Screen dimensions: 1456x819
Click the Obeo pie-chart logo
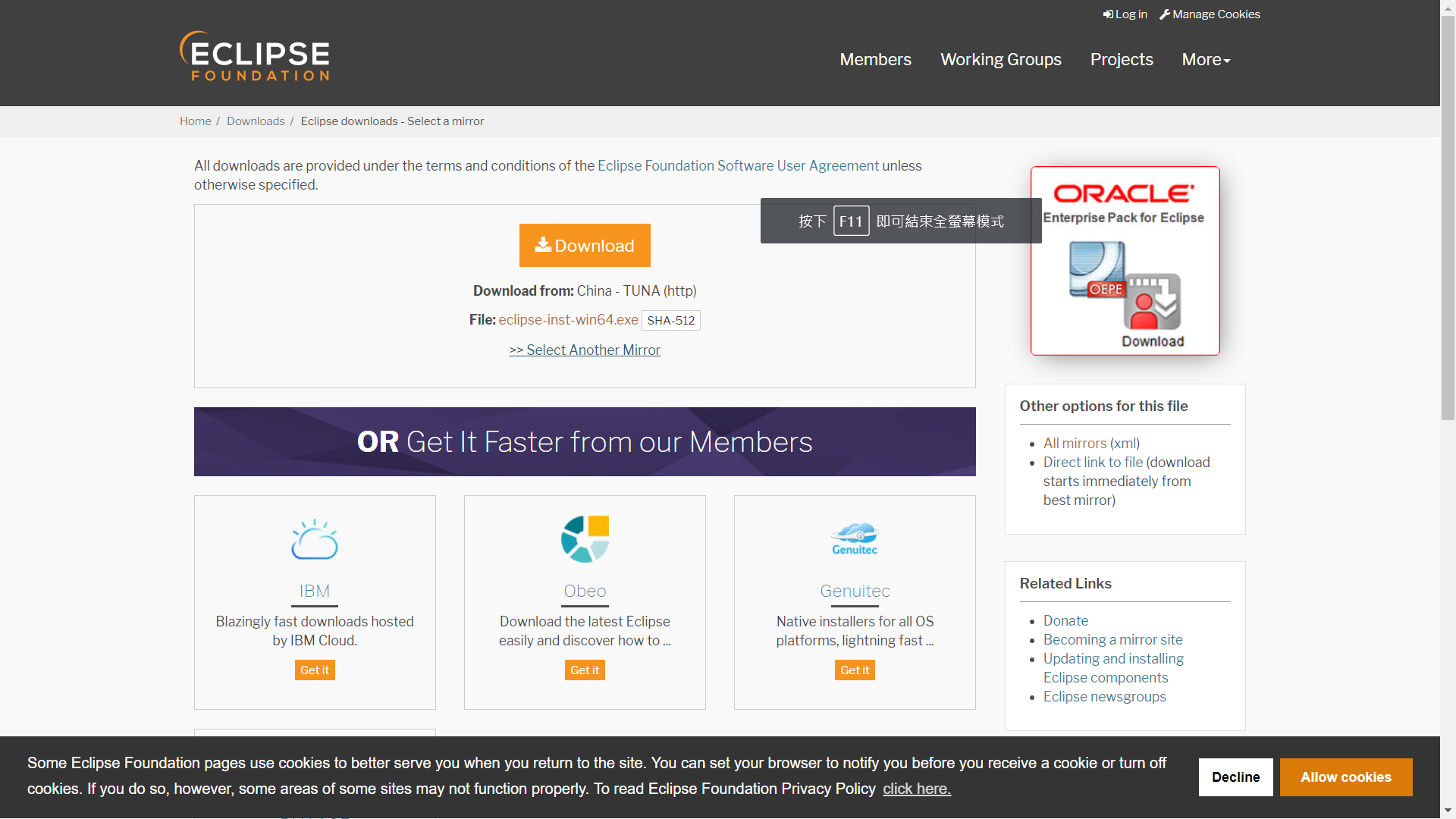[x=585, y=539]
